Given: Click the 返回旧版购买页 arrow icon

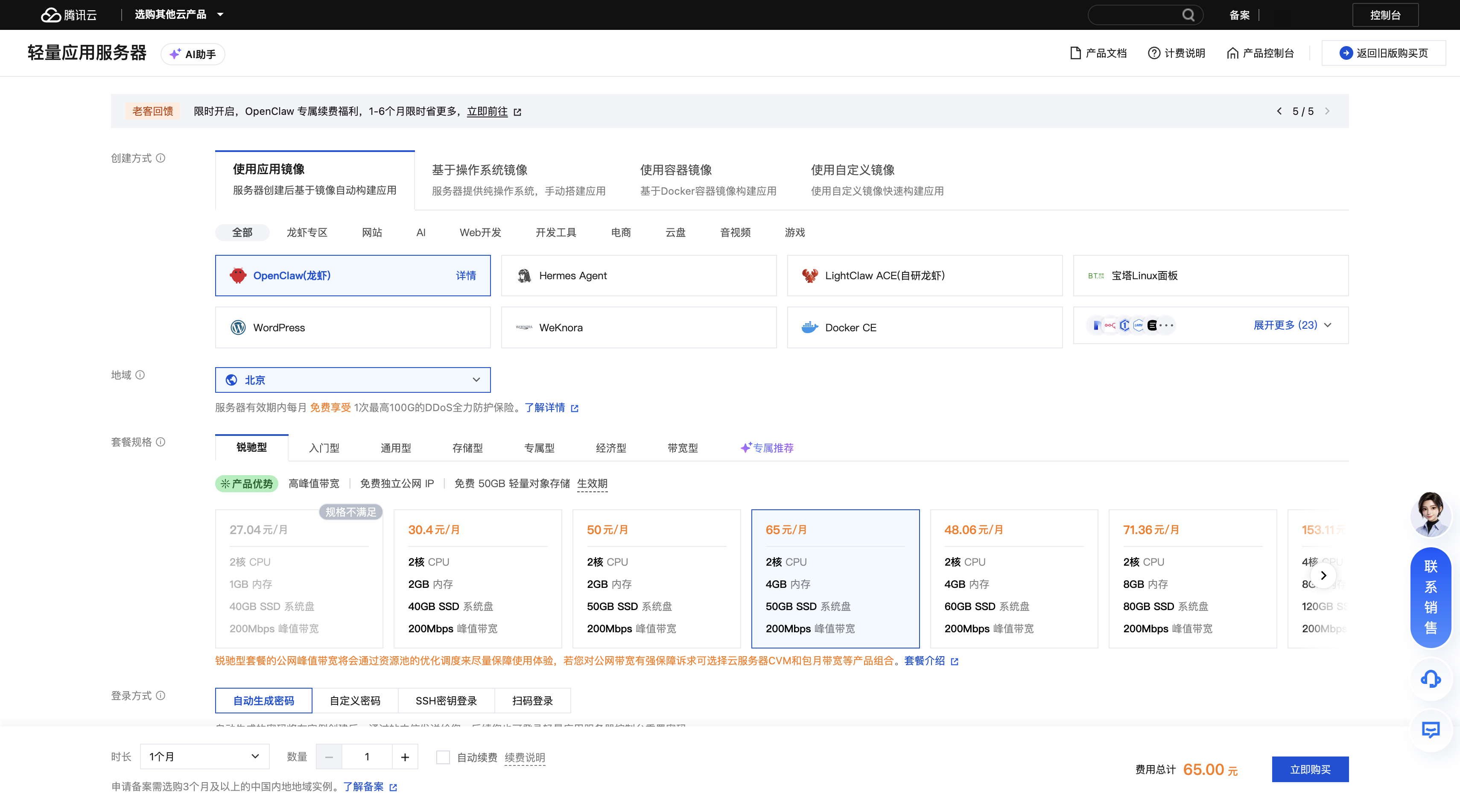Looking at the screenshot, I should (1346, 53).
